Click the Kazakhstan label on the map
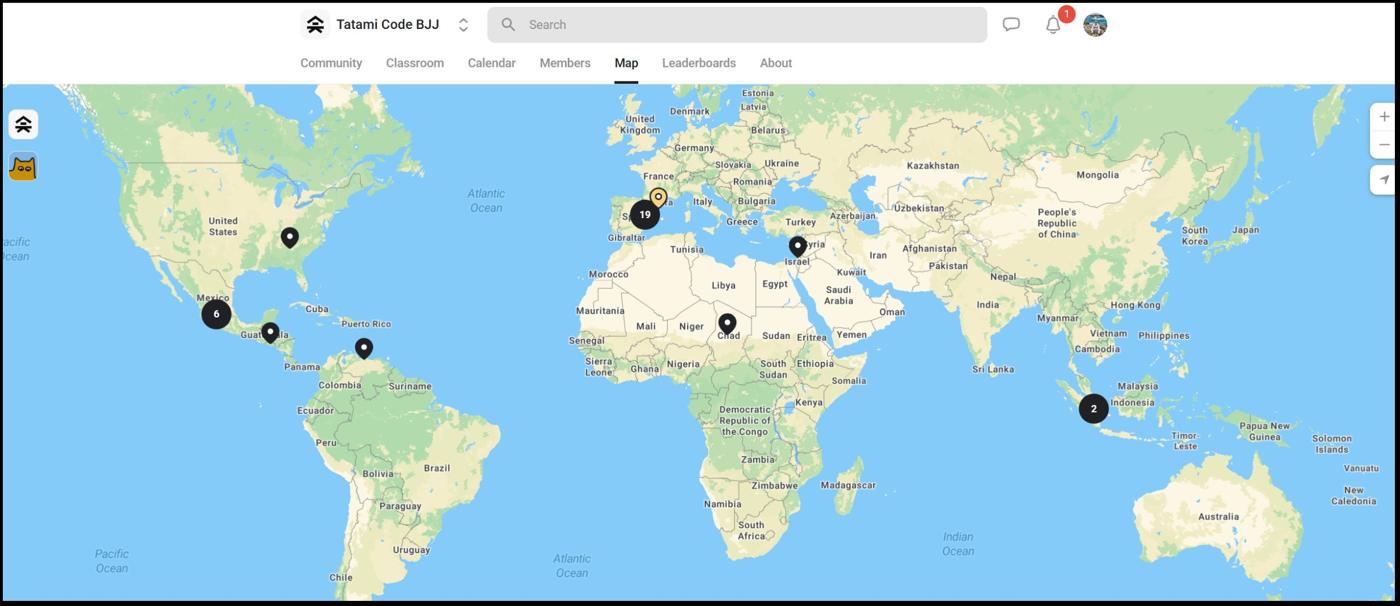The height and width of the screenshot is (606, 1400). click(x=932, y=166)
